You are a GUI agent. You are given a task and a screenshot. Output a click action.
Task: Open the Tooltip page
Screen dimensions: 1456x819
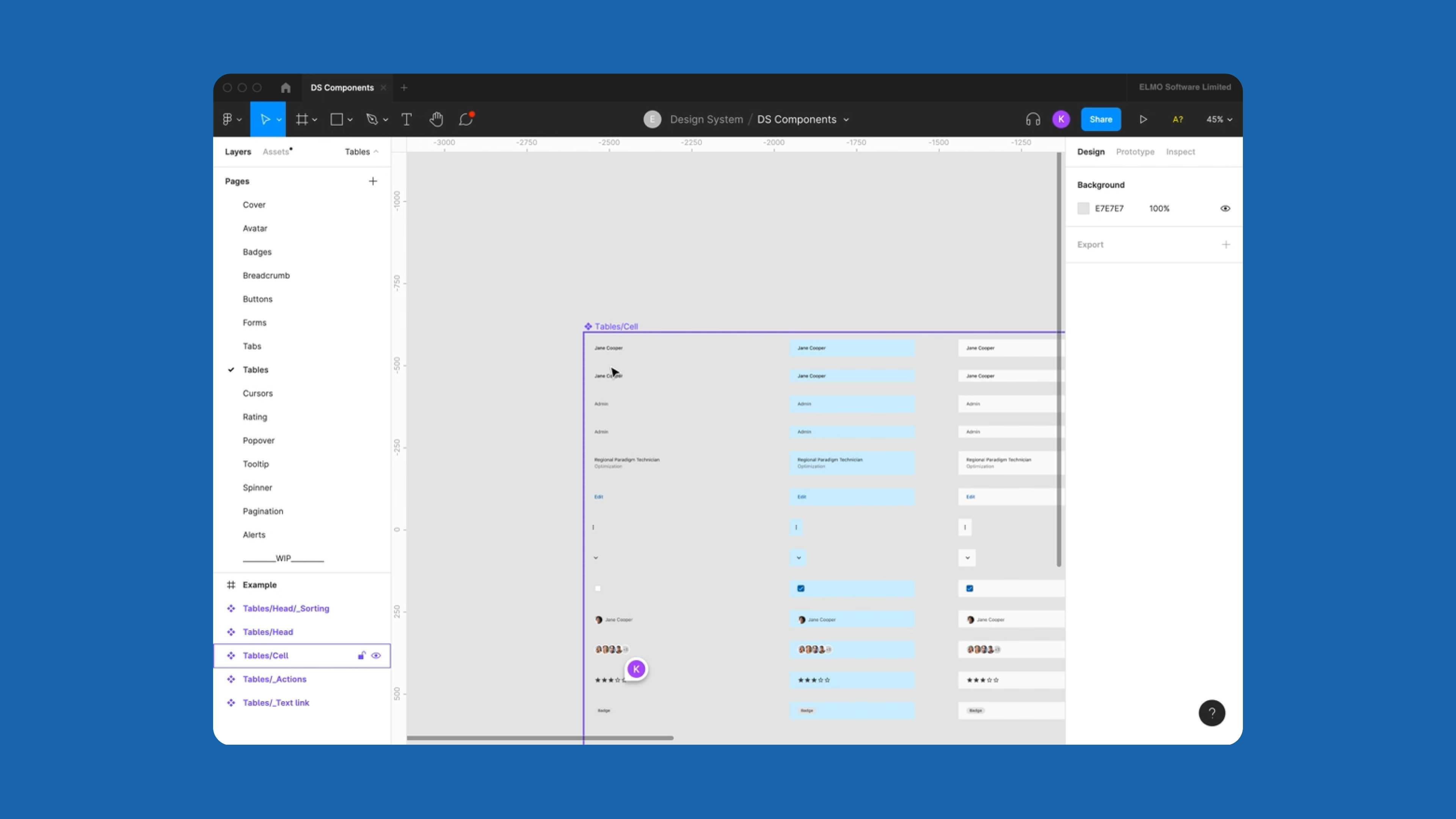(256, 464)
